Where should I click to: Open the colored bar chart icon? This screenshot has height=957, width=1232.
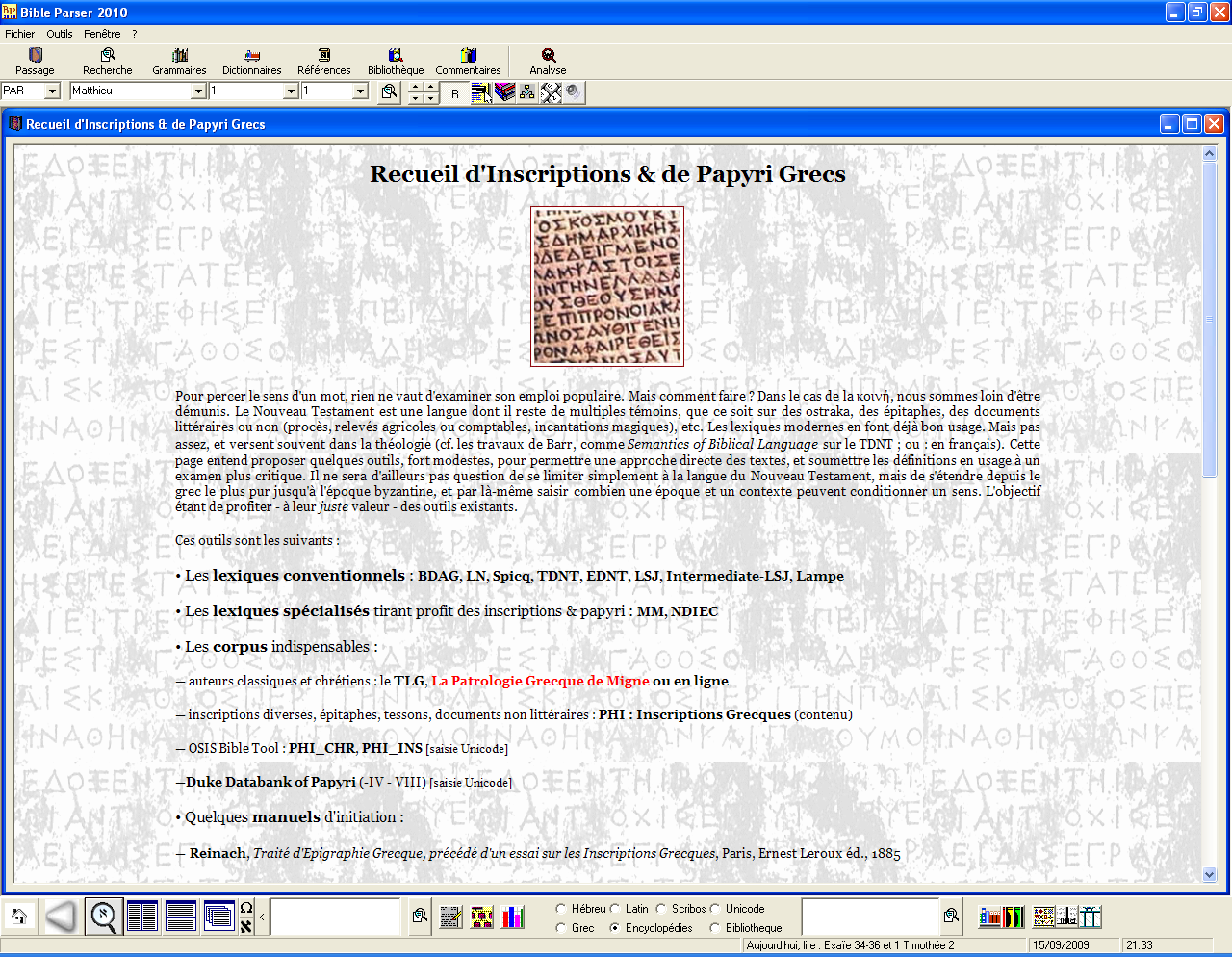click(514, 918)
